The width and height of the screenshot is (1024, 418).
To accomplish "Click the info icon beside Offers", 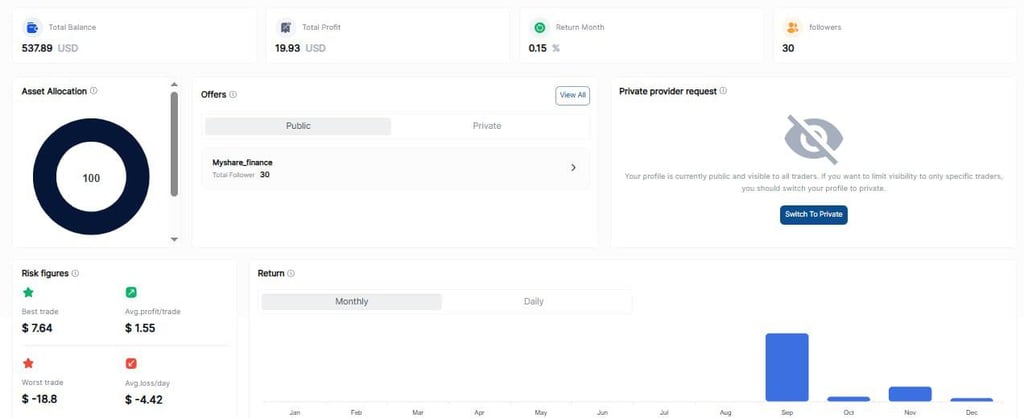I will point(233,95).
